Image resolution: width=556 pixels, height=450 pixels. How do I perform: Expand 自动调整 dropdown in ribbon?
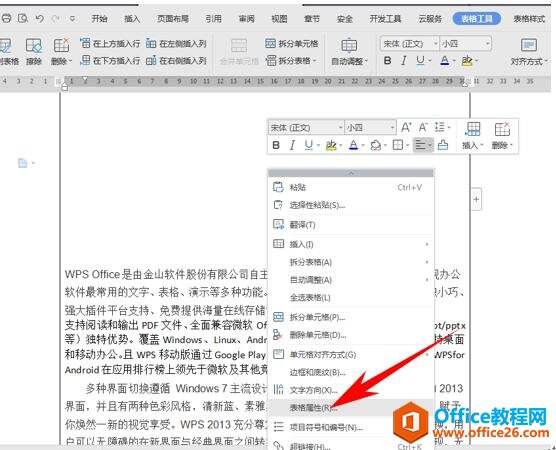pyautogui.click(x=349, y=52)
